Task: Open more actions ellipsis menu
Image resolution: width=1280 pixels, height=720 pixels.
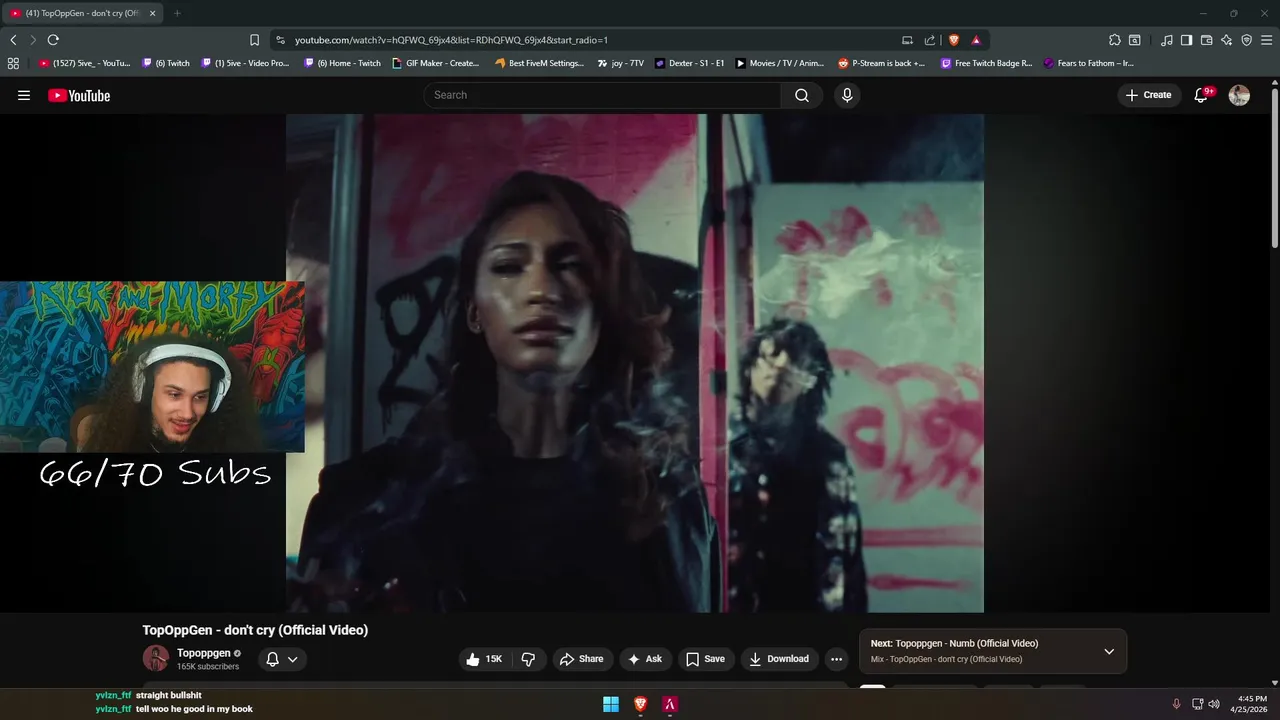Action: point(837,659)
